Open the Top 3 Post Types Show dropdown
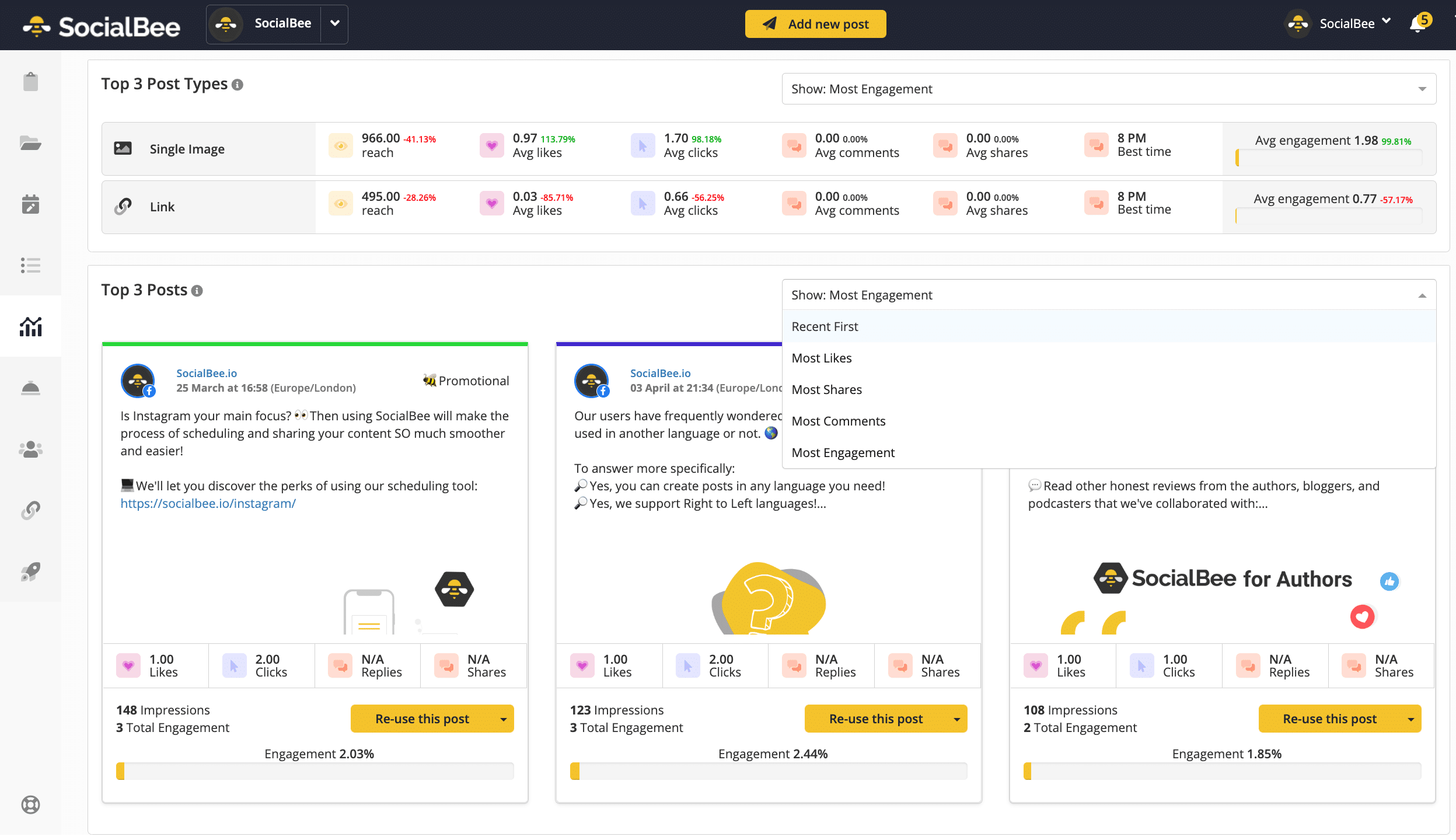Image resolution: width=1456 pixels, height=840 pixels. 1109,89
